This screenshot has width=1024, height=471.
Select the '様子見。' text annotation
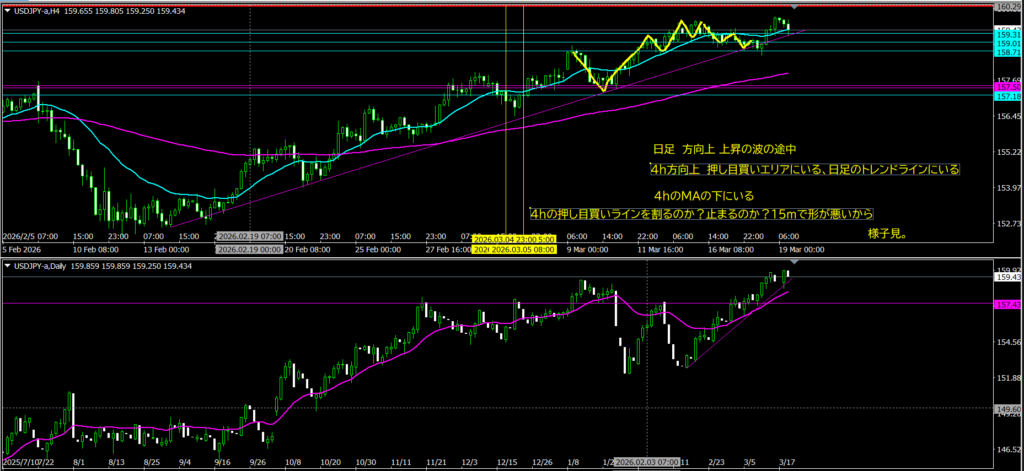click(x=888, y=233)
